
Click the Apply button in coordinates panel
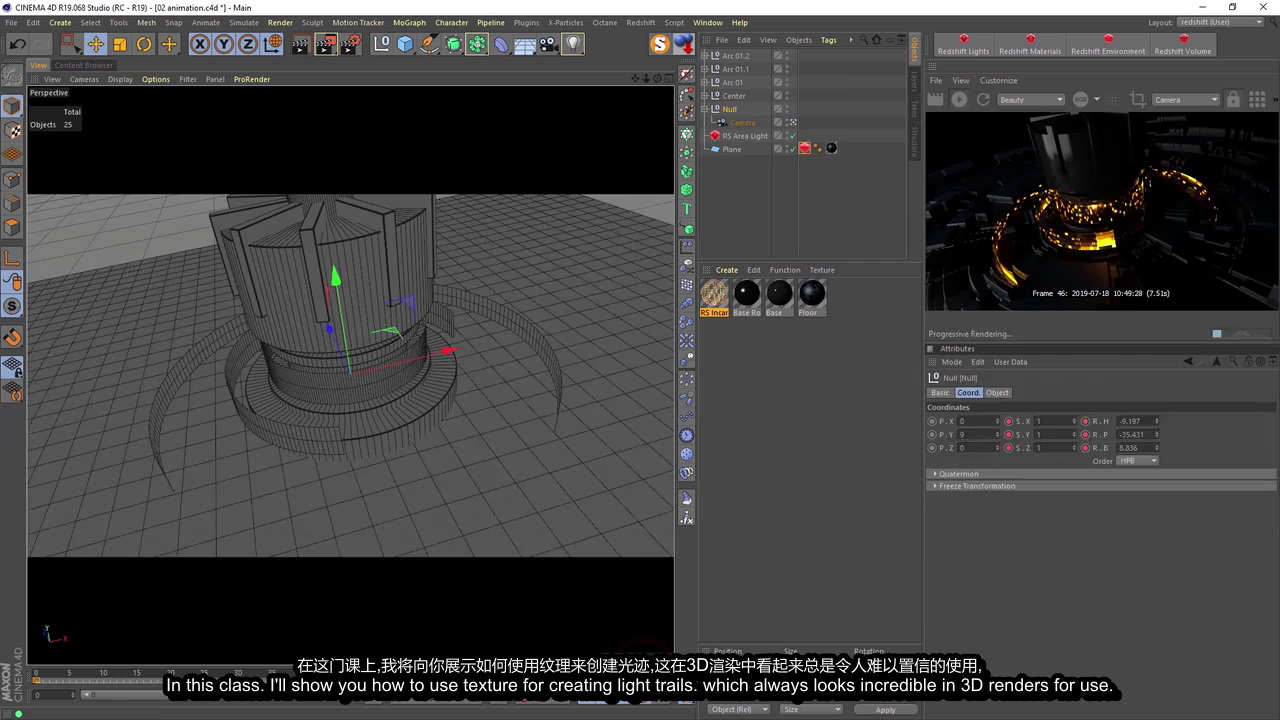point(885,710)
